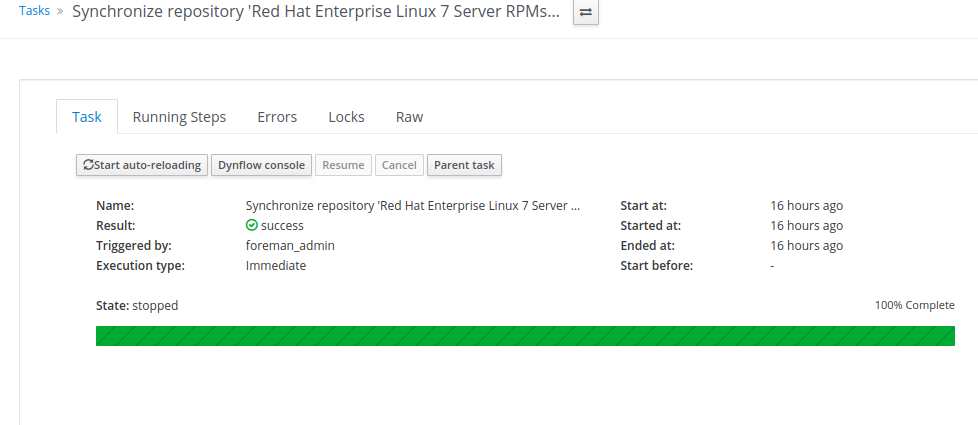Screen dimensions: 978x425
Task: Switch to the Locks tab
Action: click(346, 117)
